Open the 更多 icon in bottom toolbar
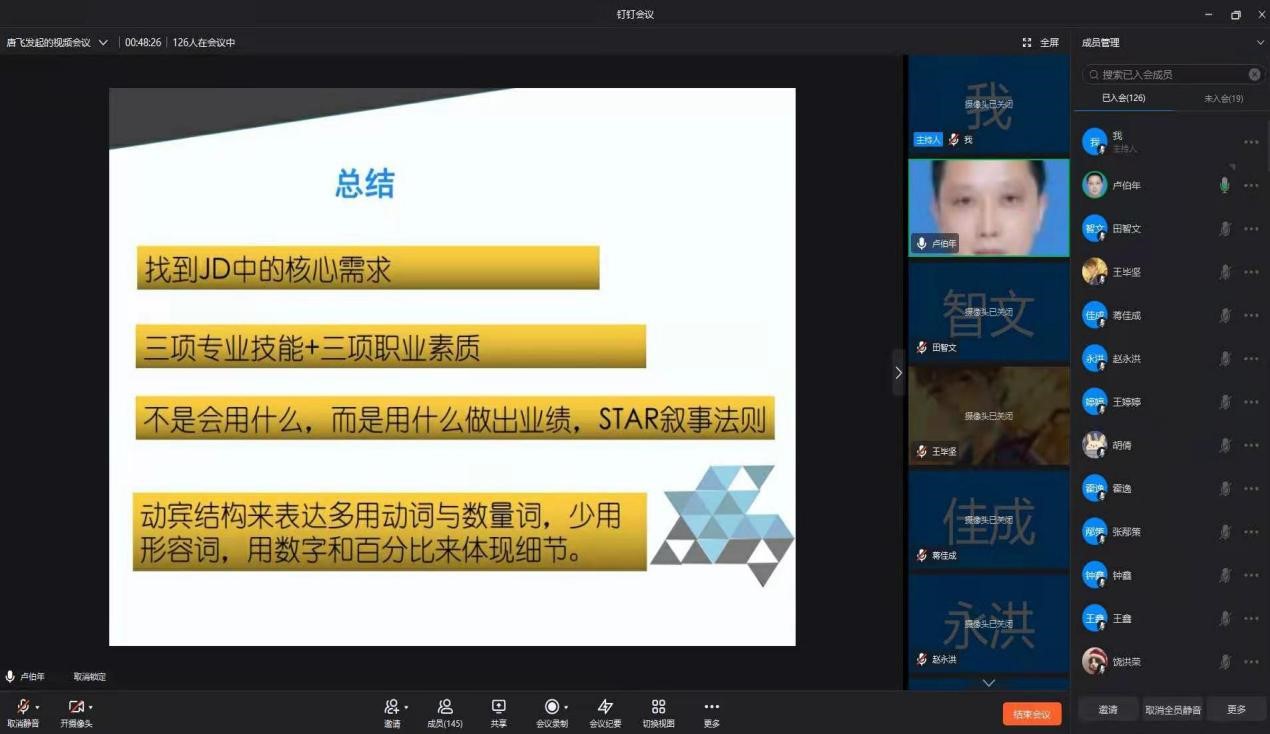Screen dimensions: 1270x734 pos(711,707)
